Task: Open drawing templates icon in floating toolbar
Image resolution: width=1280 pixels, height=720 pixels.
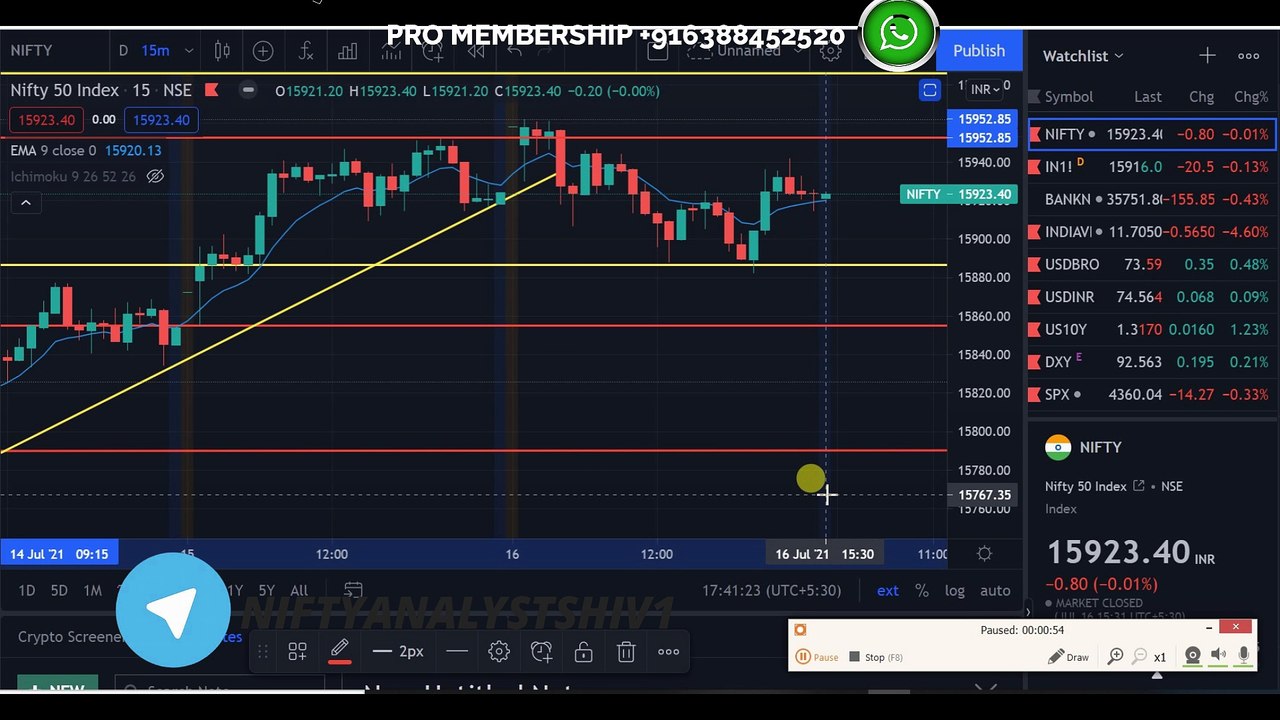Action: click(x=297, y=652)
